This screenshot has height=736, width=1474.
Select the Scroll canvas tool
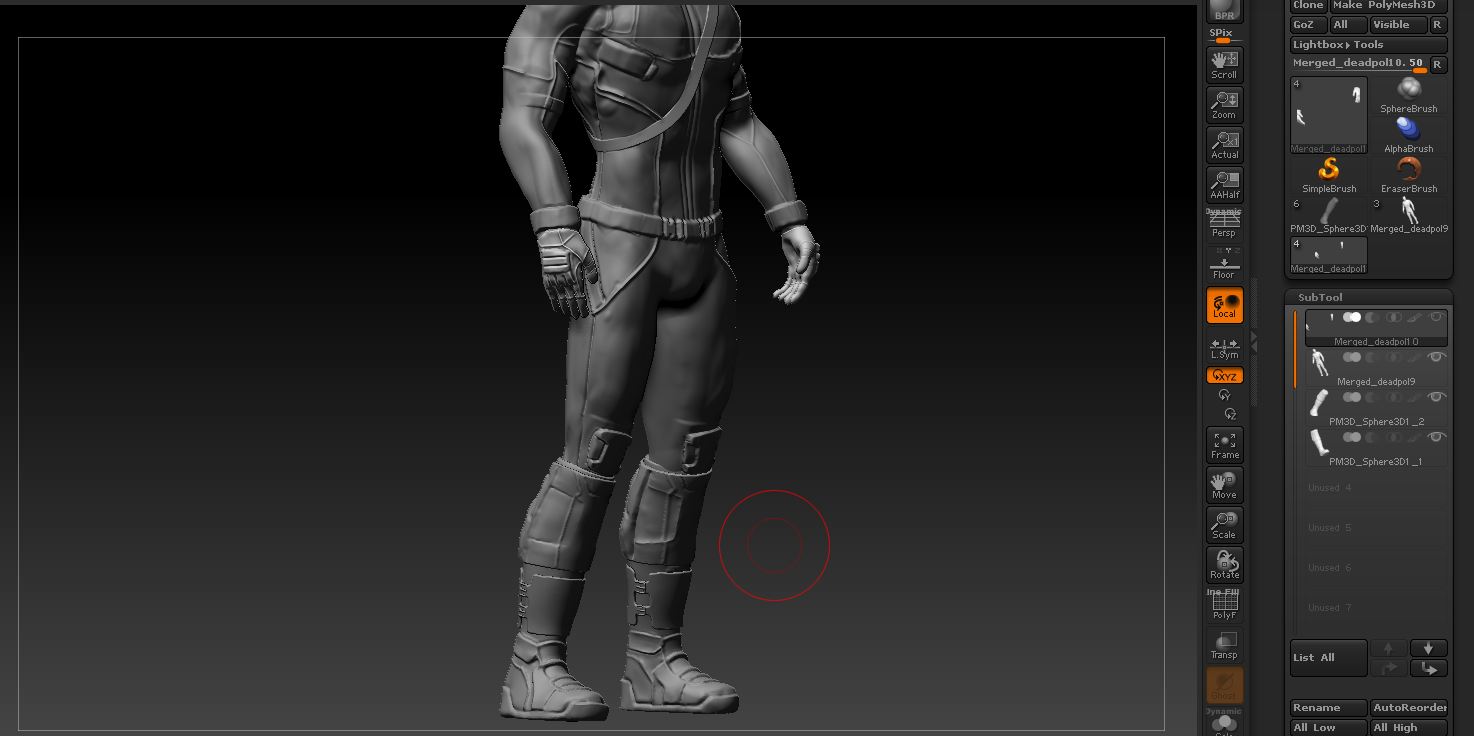(x=1224, y=64)
